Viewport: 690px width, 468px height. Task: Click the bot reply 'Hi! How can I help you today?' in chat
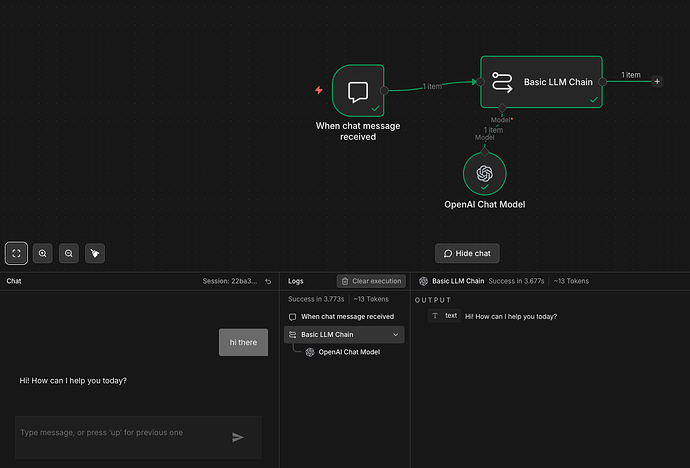pyautogui.click(x=73, y=380)
